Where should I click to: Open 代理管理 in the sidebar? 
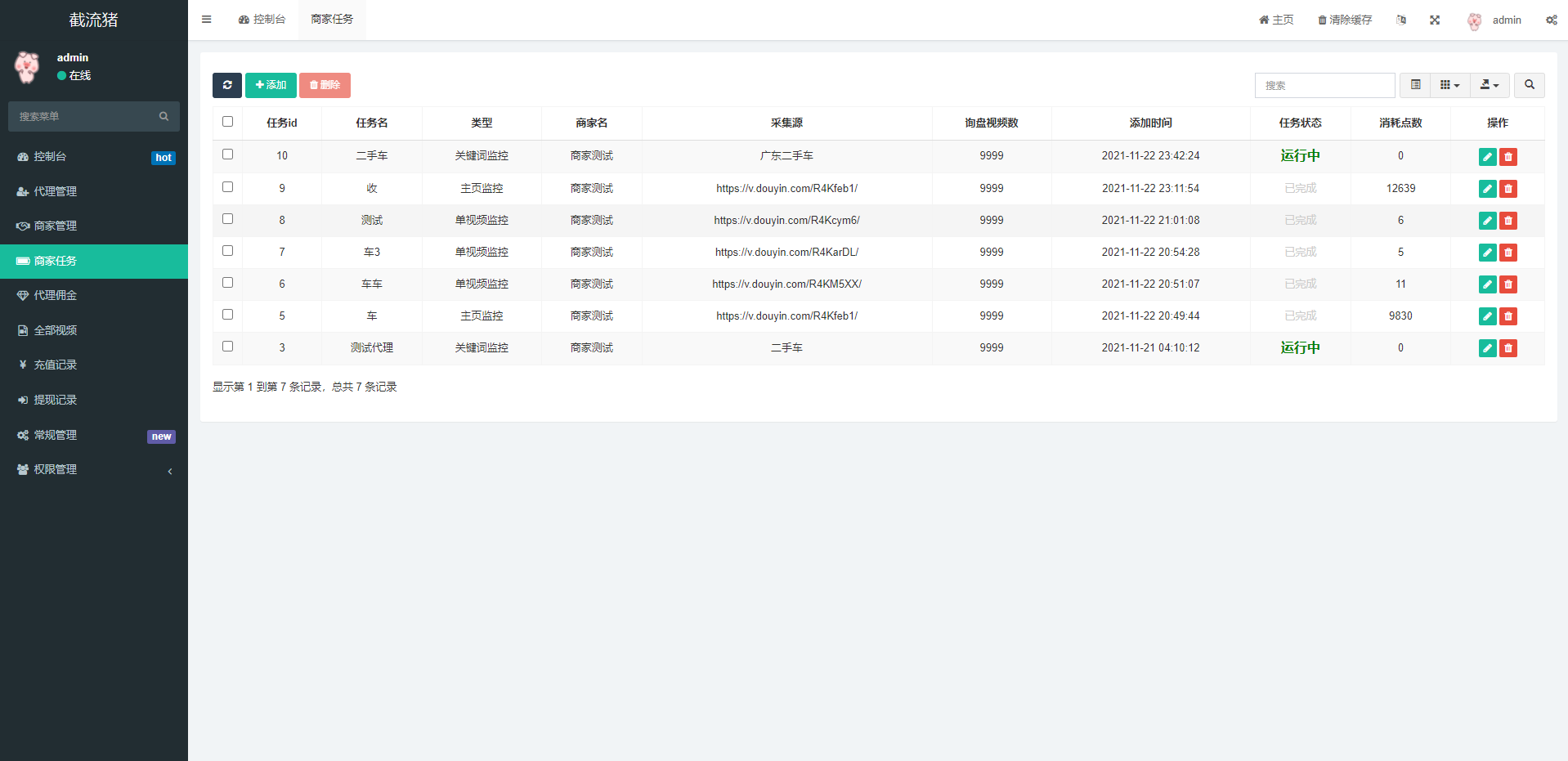[94, 191]
